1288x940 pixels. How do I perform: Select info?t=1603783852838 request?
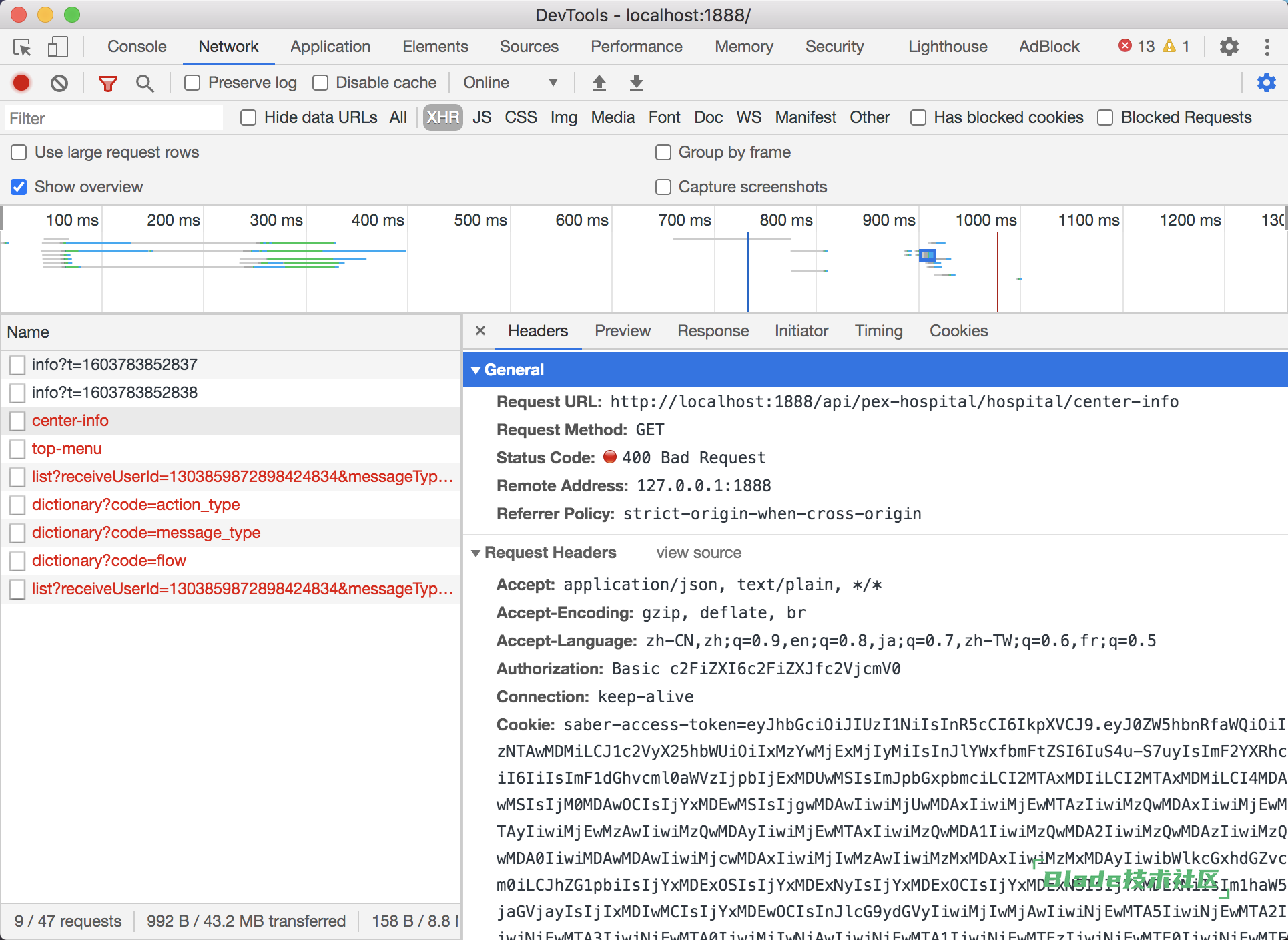point(231,393)
